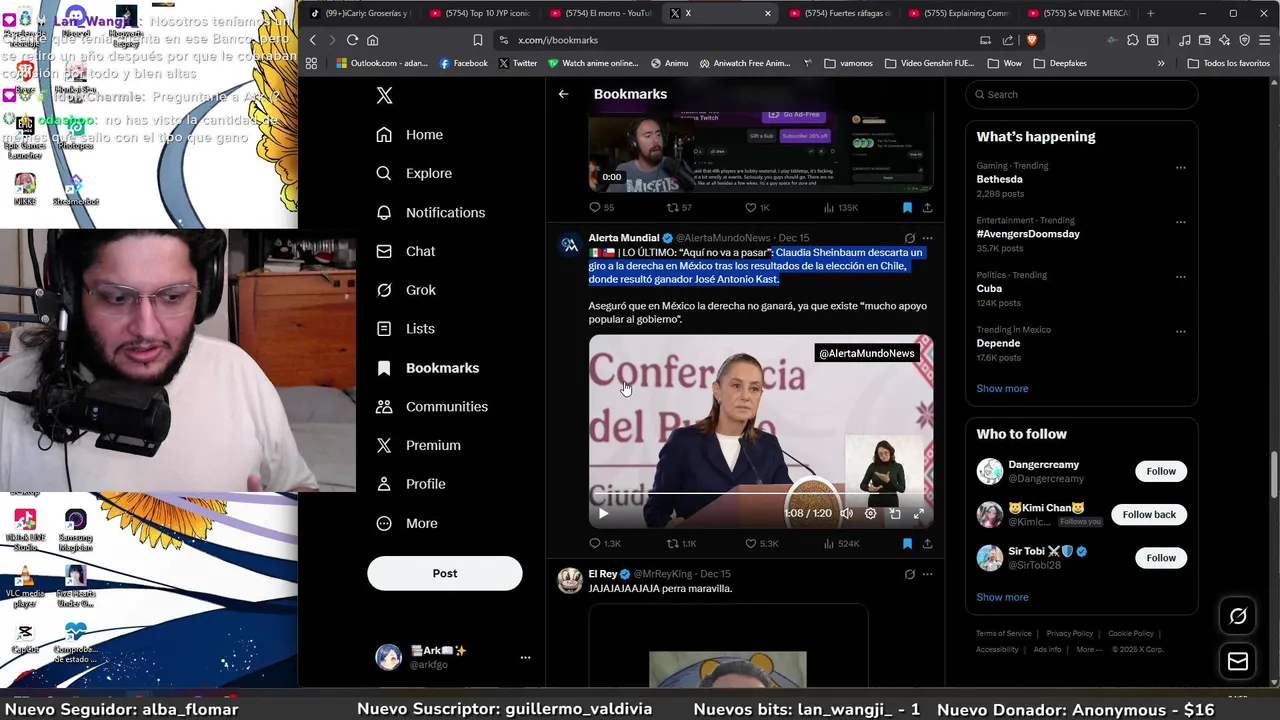Share the top video post
Image resolution: width=1280 pixels, height=720 pixels.
(927, 207)
